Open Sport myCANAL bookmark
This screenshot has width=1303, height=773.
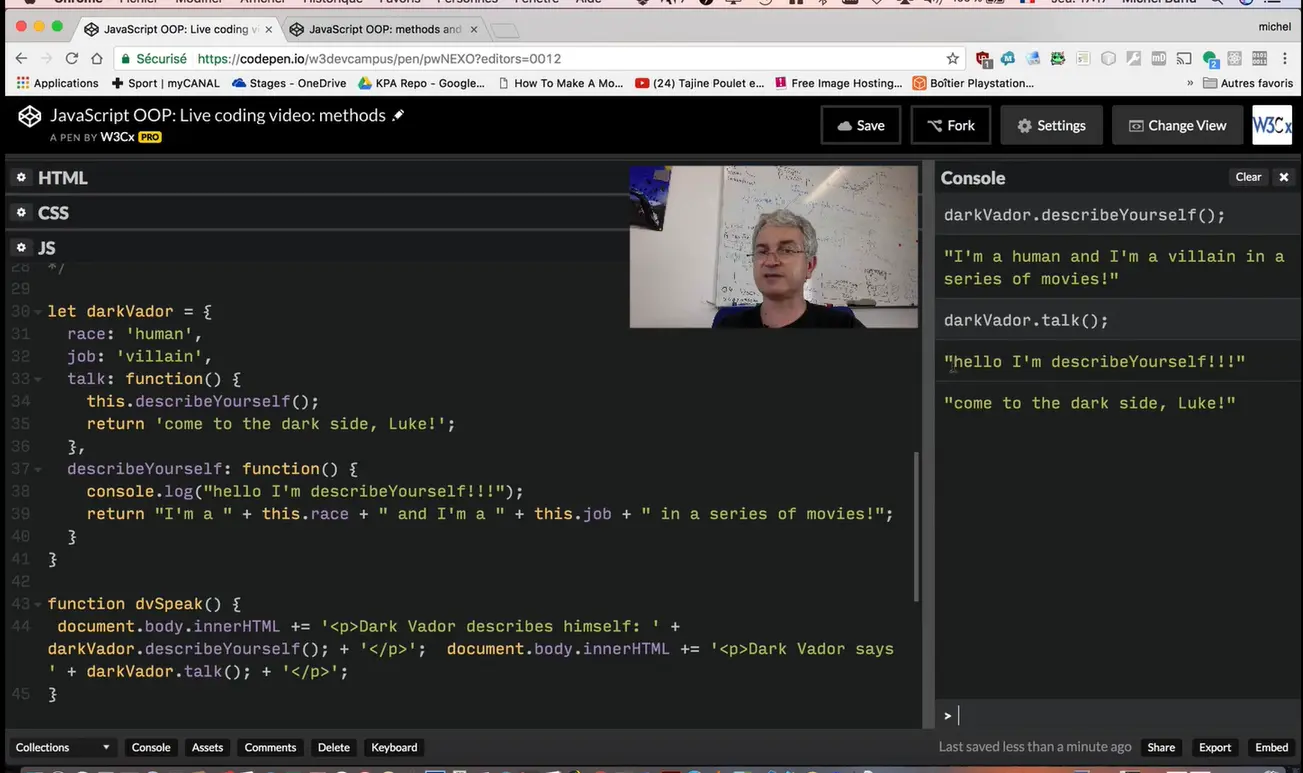click(164, 83)
